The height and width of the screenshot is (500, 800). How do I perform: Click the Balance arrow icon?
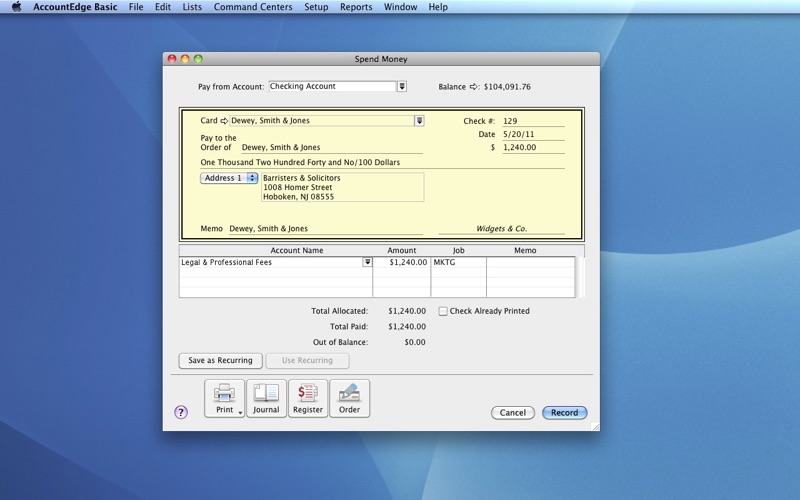pyautogui.click(x=474, y=87)
